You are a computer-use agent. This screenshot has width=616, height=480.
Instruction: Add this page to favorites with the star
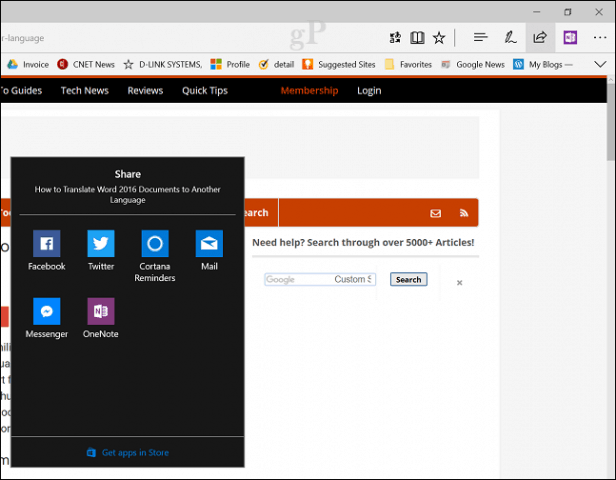pos(439,38)
